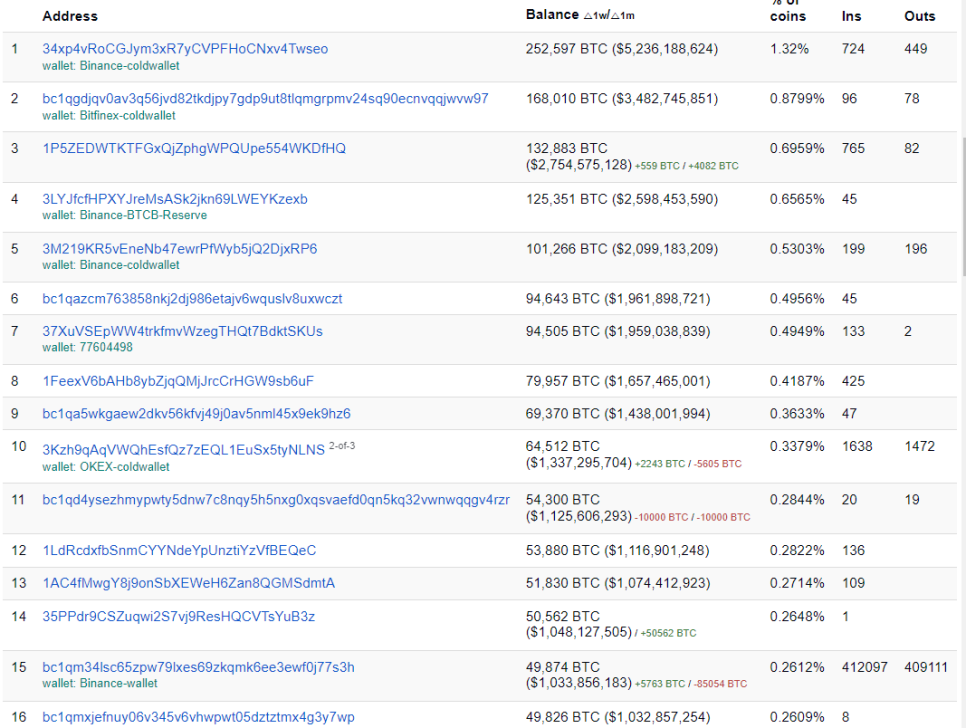Screen dimensions: 966x728
Task: Select balance text 168,010 BTC ($3,482,745,851)
Action: (622, 99)
